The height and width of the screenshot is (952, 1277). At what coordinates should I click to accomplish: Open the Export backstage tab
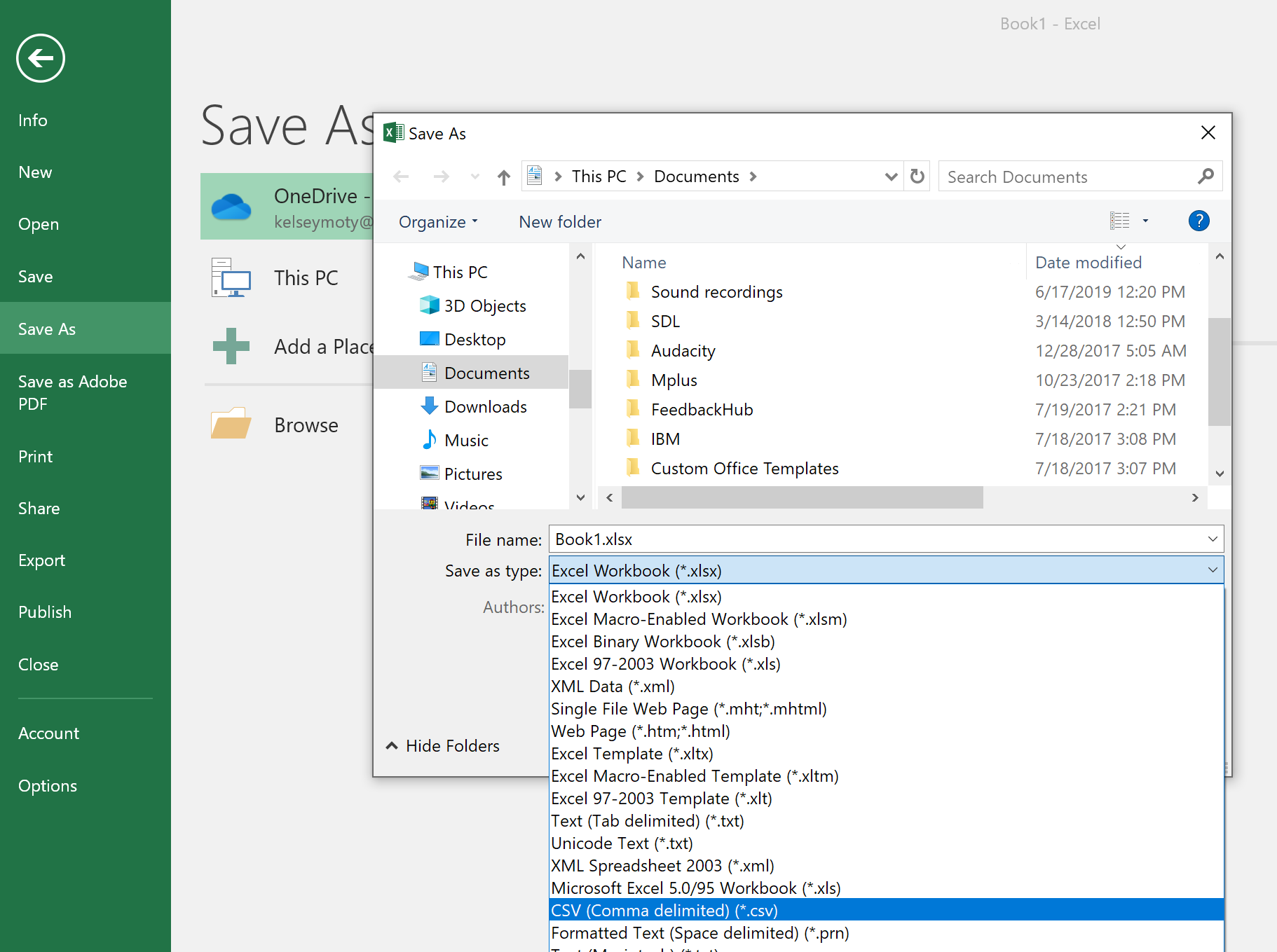point(86,560)
